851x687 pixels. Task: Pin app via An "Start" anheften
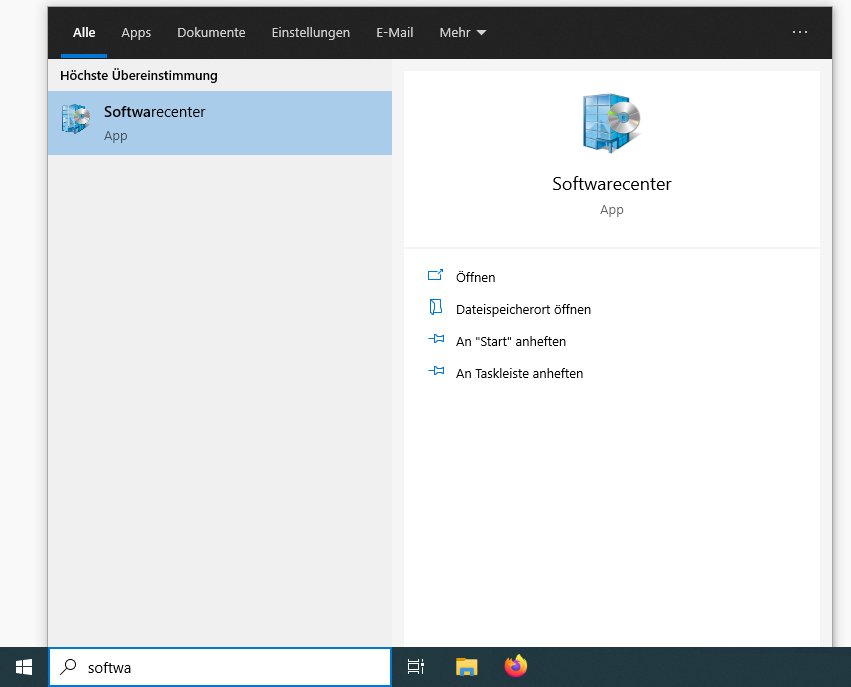510,341
